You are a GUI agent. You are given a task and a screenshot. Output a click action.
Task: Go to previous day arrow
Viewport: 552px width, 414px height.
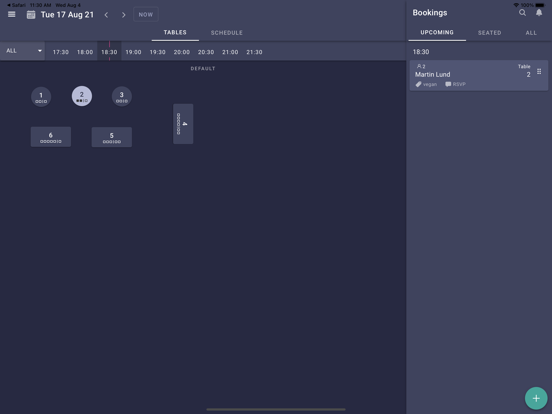pyautogui.click(x=106, y=15)
